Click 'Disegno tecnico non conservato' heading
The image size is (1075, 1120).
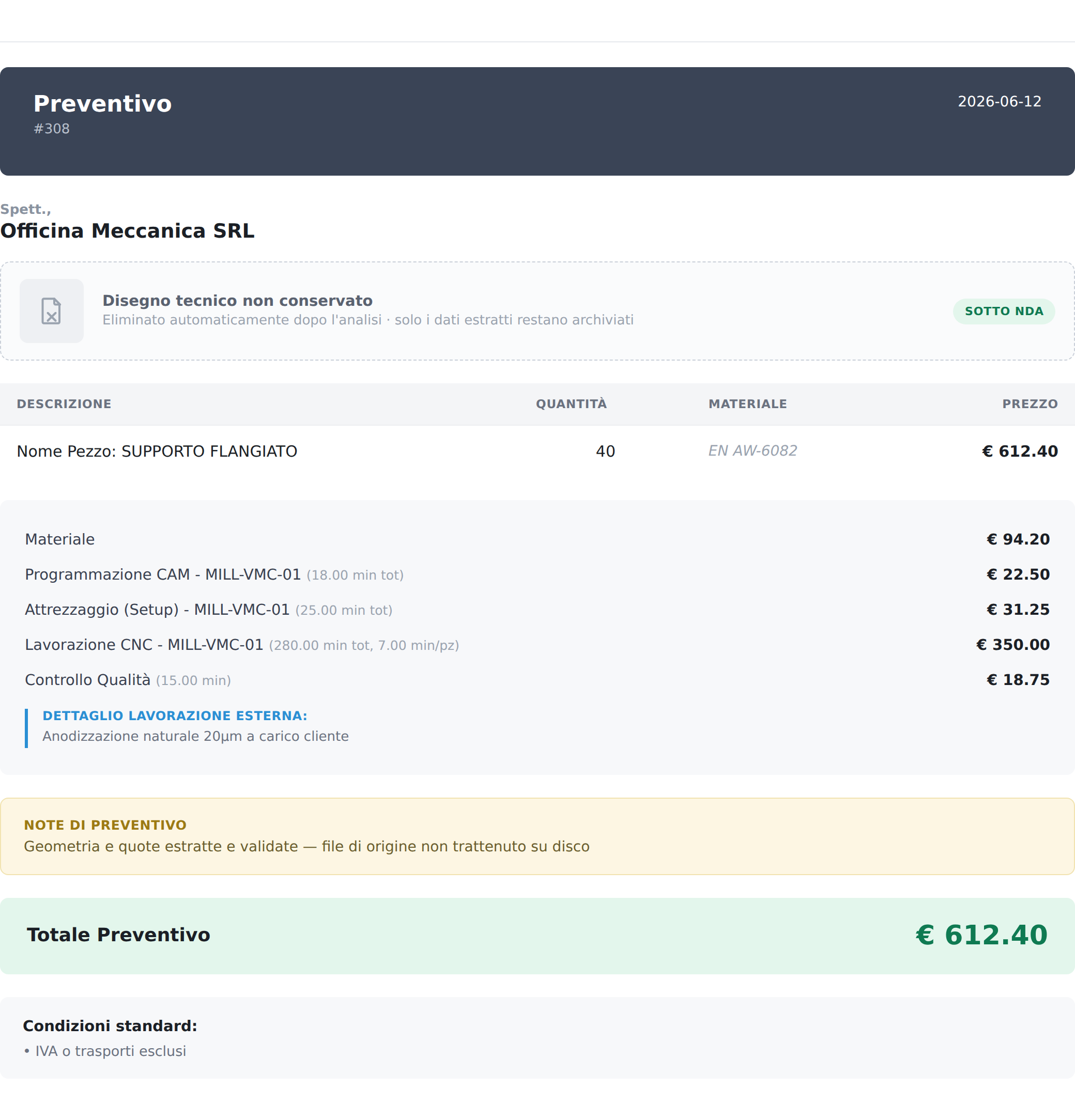click(237, 301)
